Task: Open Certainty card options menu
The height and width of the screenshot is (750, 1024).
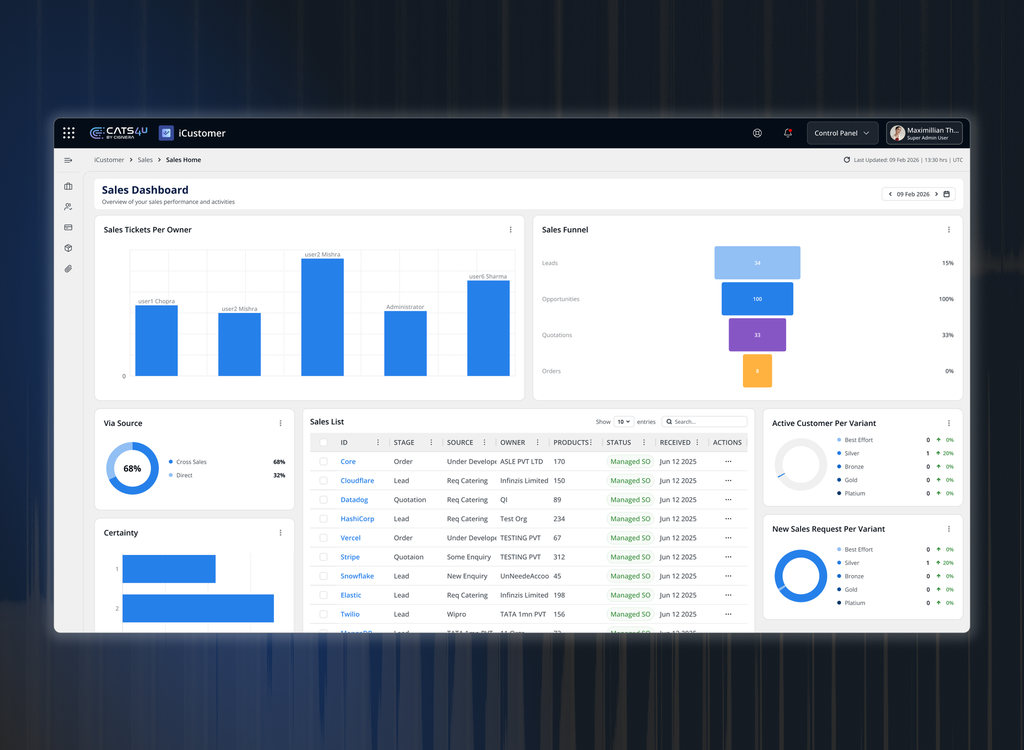Action: point(281,533)
